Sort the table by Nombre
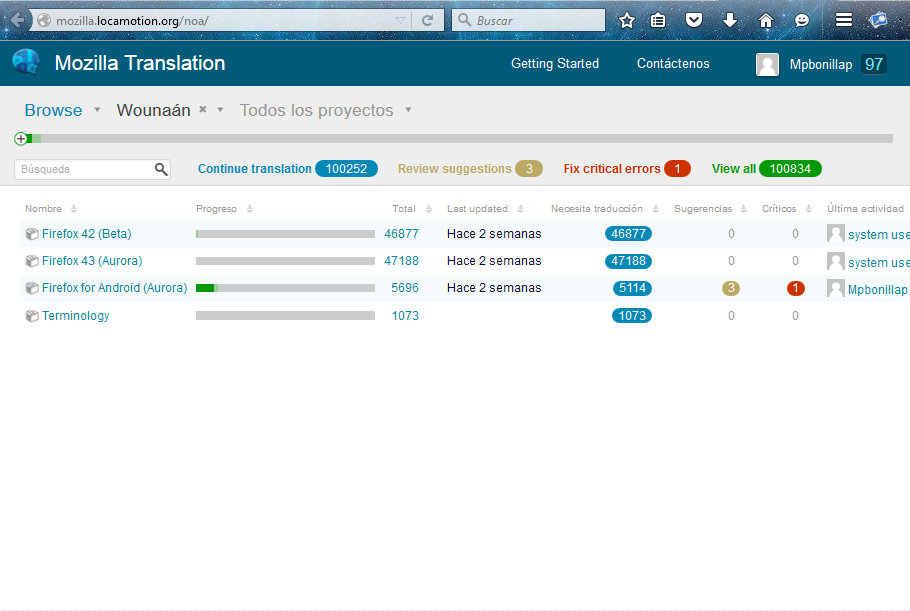 pyautogui.click(x=50, y=209)
